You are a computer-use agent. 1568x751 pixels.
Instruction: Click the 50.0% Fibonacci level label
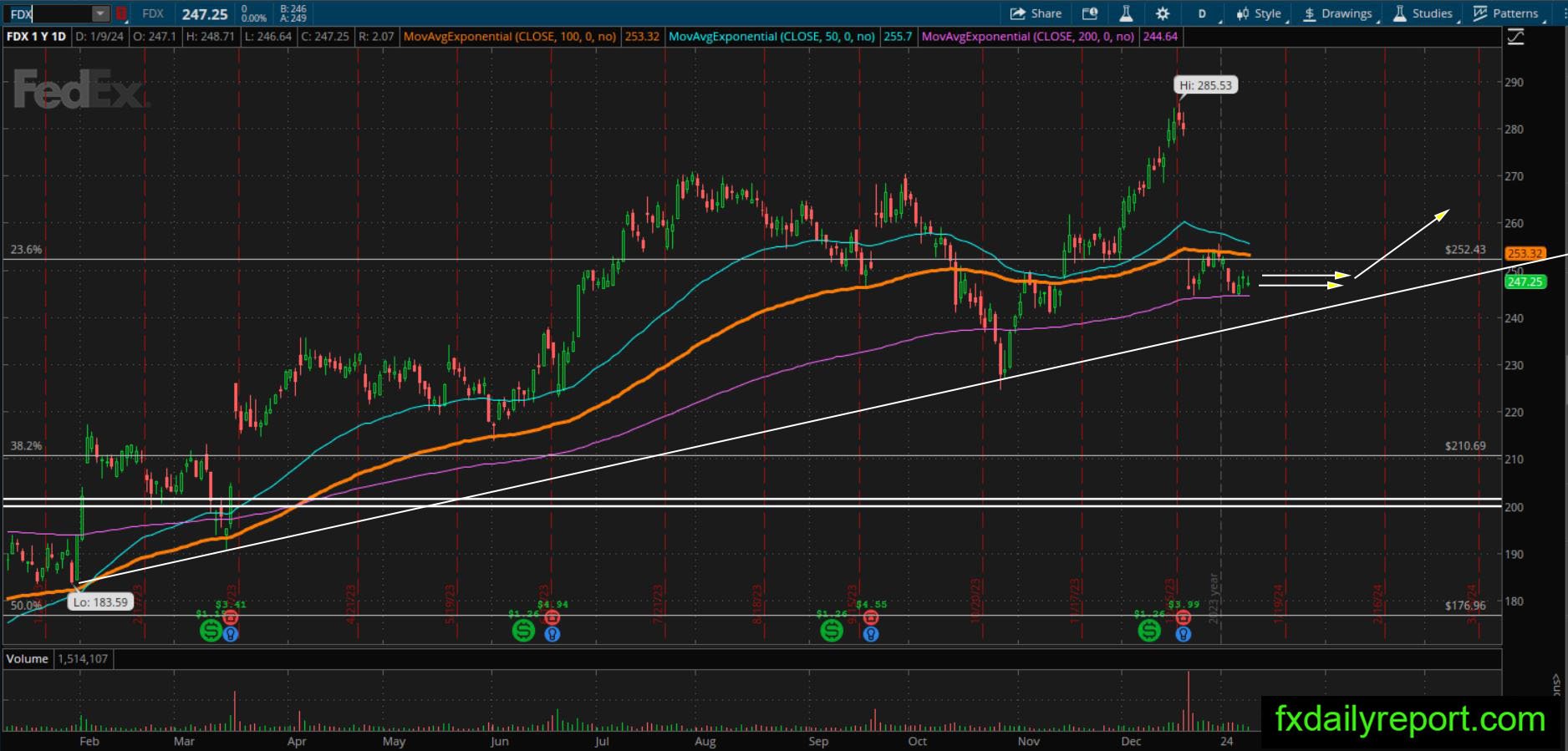(26, 606)
